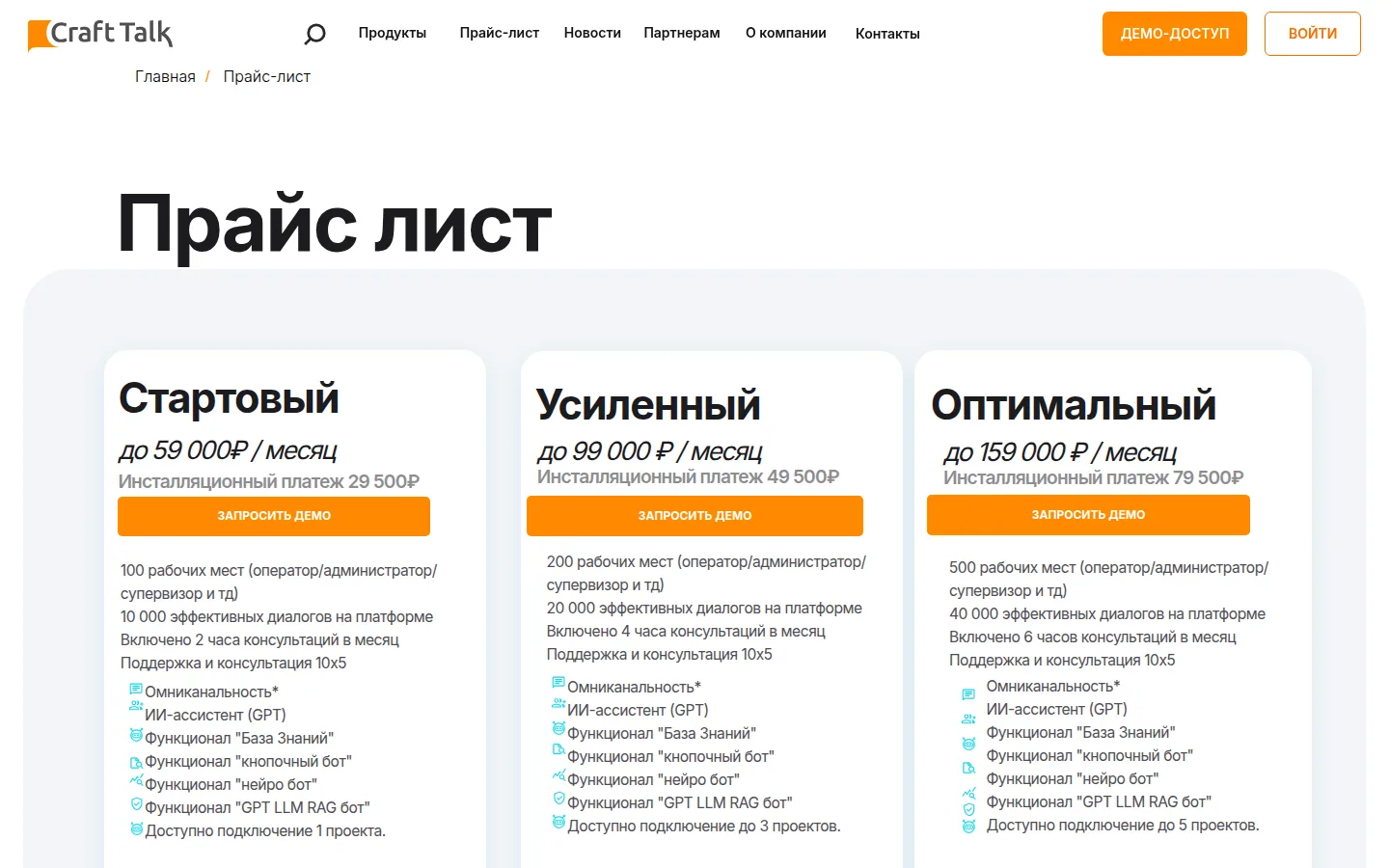Click chart analytics icon in Усиленный card
1389x868 pixels.
coord(558,774)
